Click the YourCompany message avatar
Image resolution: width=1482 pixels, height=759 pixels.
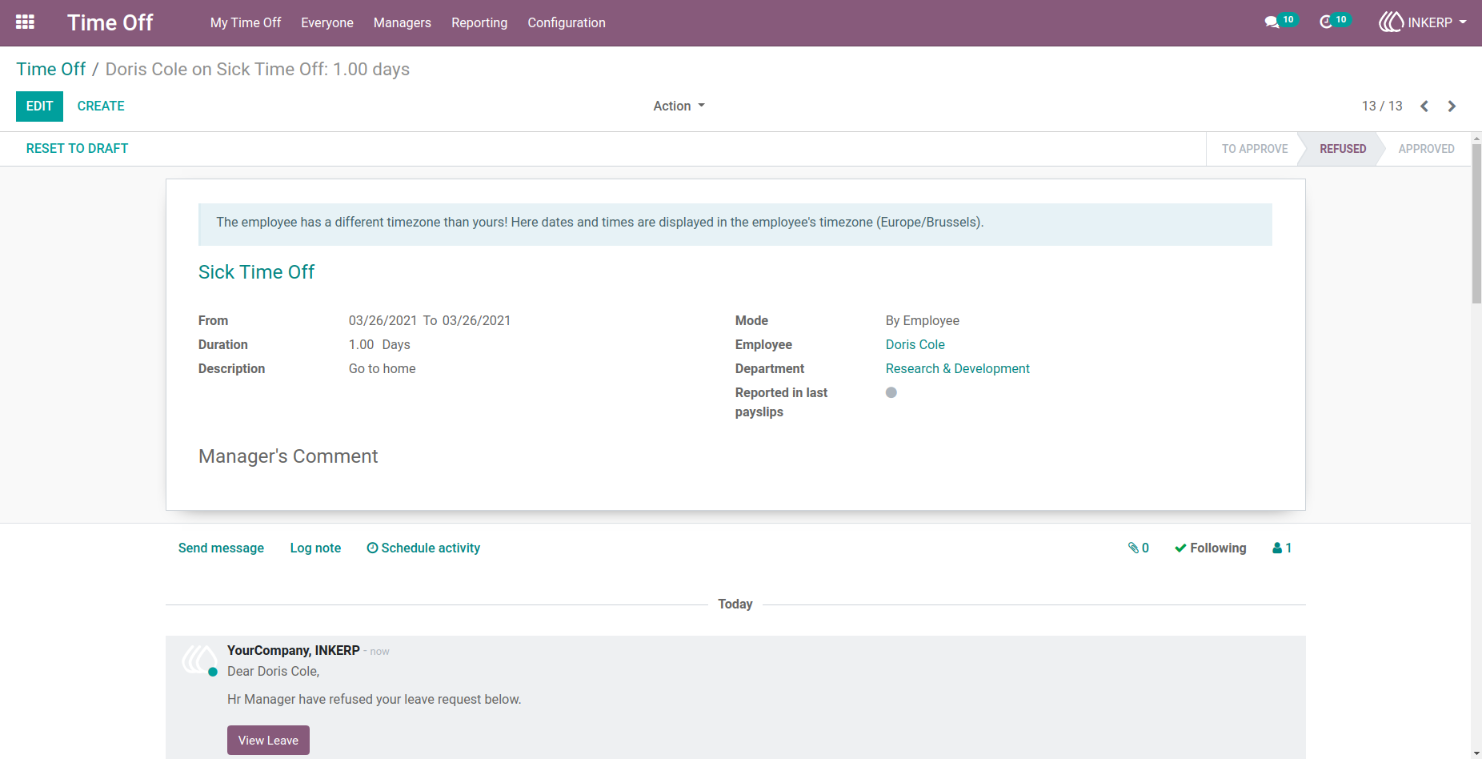coord(200,660)
